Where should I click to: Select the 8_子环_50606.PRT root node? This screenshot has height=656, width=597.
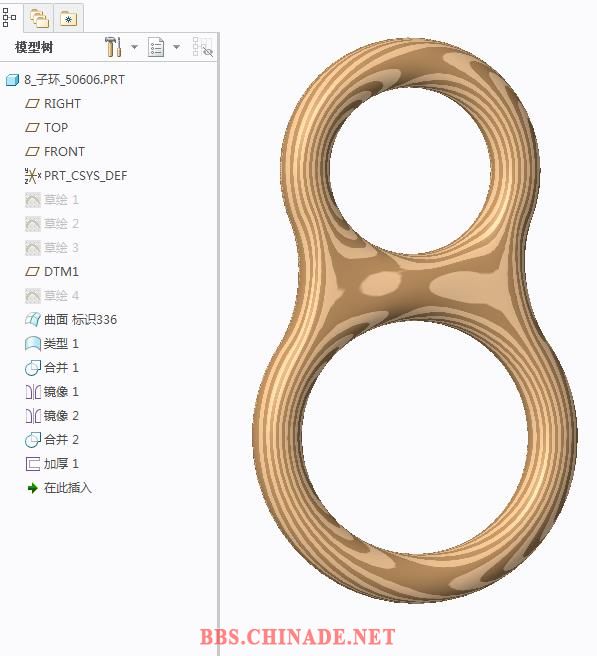tap(74, 79)
